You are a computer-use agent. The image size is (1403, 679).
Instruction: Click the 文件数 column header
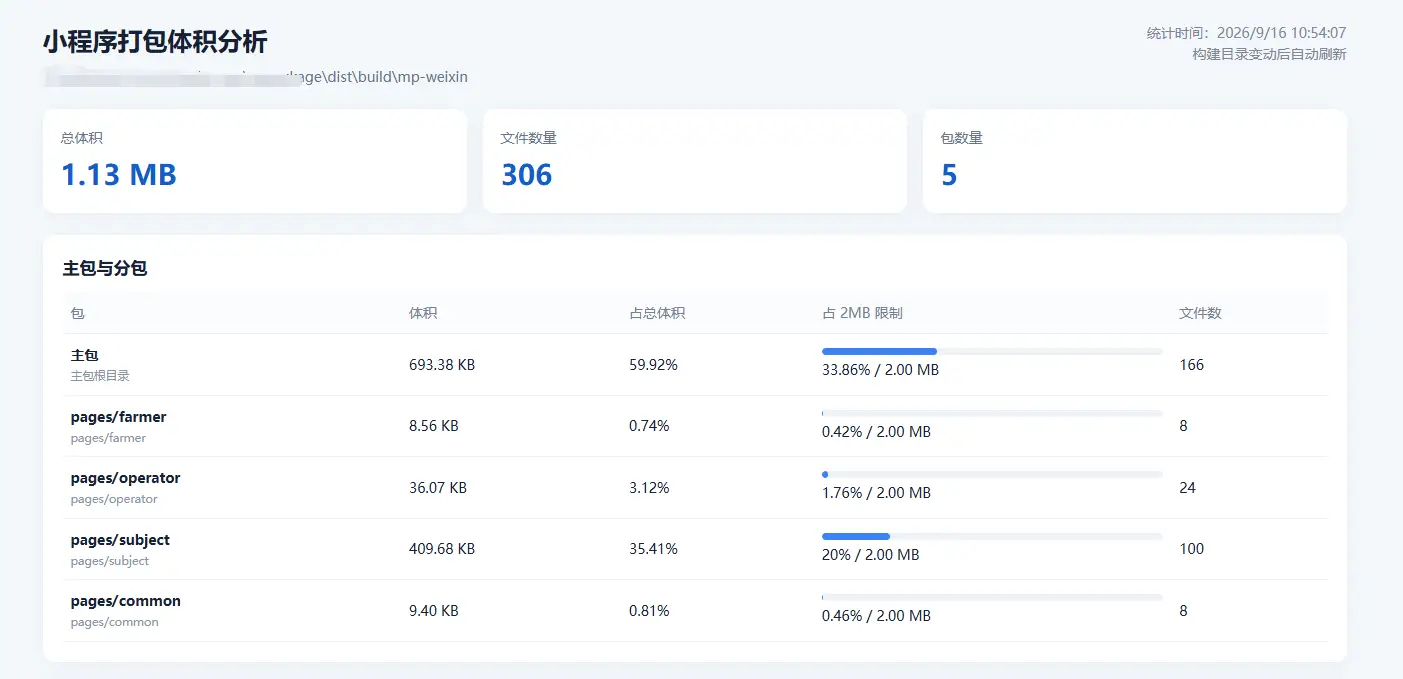[x=1200, y=313]
